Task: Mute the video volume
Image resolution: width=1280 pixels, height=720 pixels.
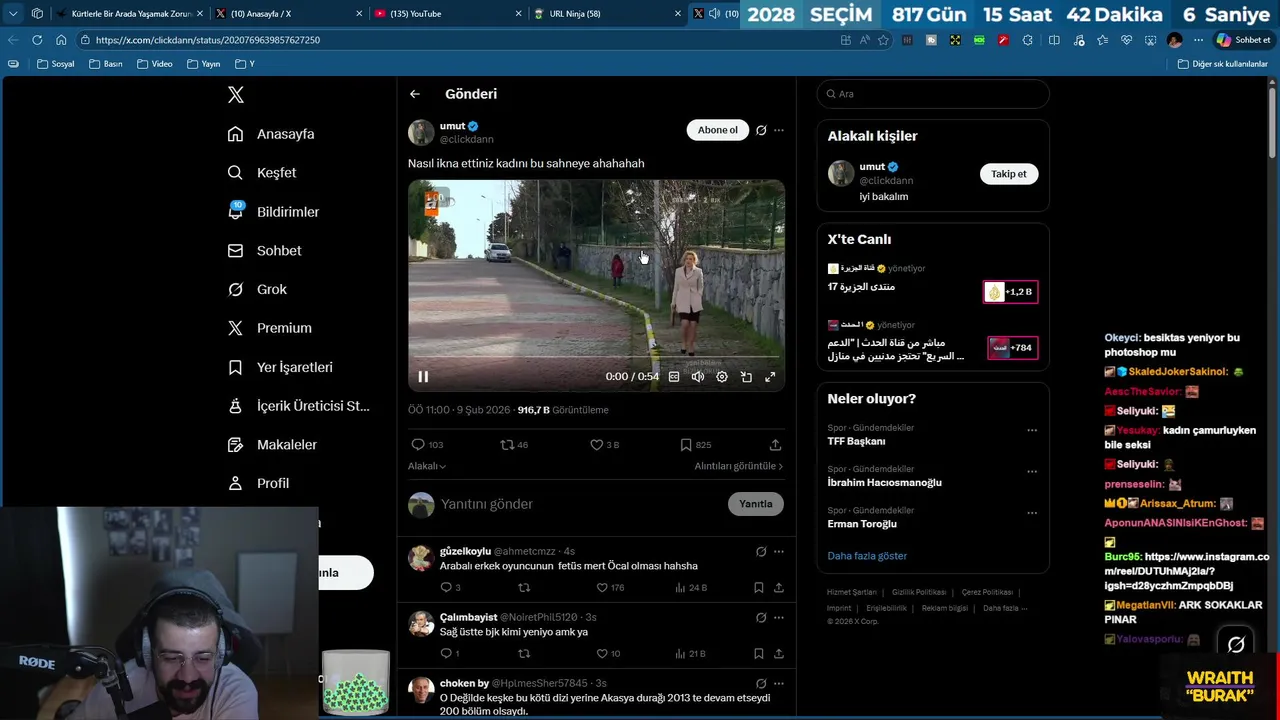Action: click(698, 377)
